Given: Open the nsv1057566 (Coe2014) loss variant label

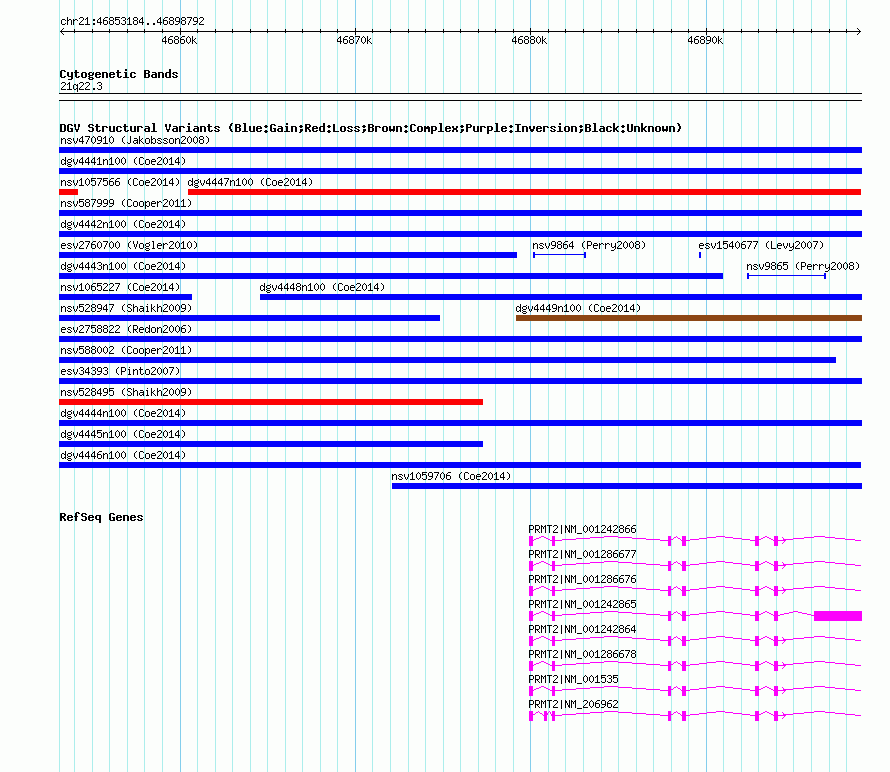Looking at the screenshot, I should (120, 182).
